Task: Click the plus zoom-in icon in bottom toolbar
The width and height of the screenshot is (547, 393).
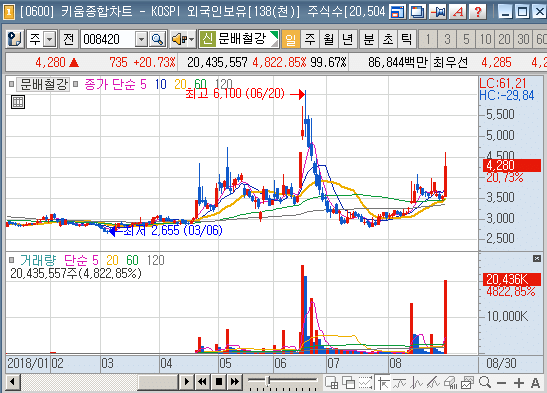Action: point(519,383)
